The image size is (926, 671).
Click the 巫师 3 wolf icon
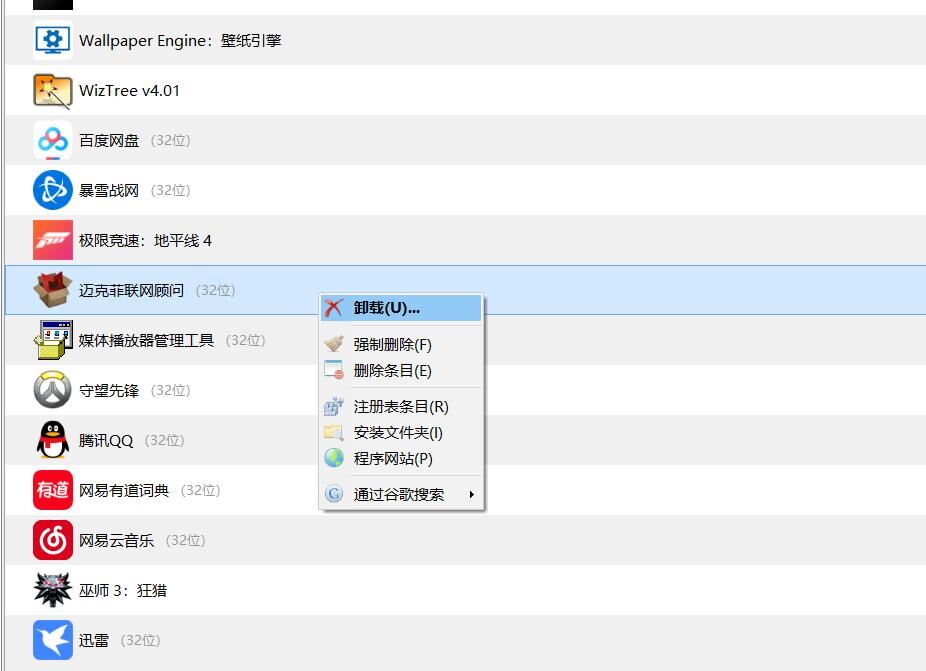[52, 590]
